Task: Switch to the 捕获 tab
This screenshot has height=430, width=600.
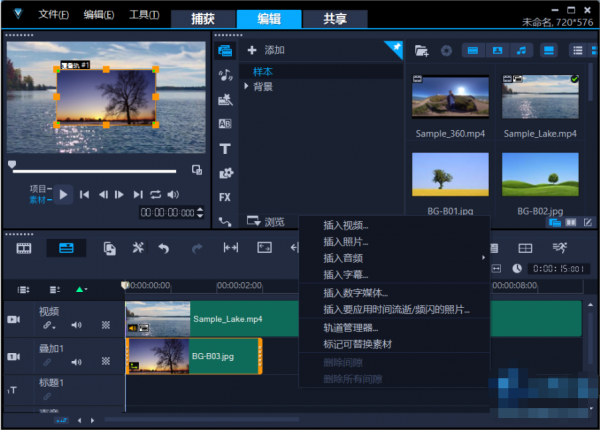Action: coord(203,19)
